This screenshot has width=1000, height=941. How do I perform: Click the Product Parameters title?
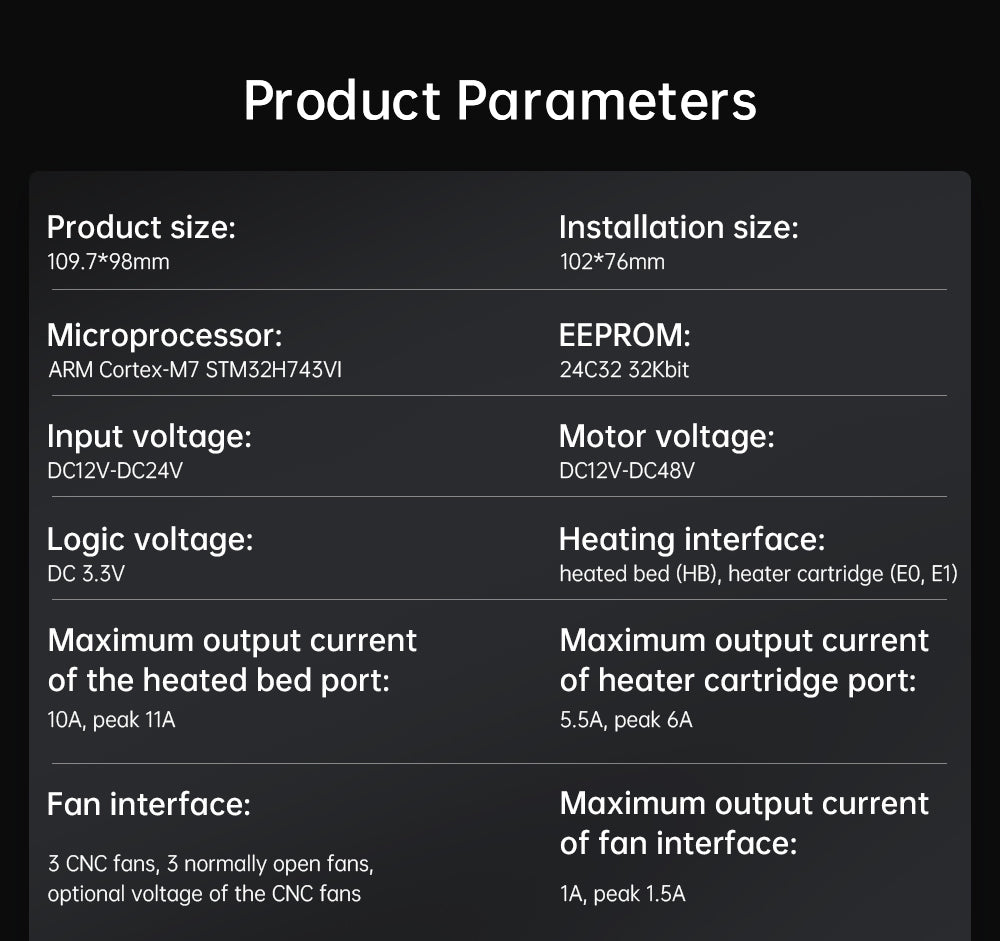point(499,100)
